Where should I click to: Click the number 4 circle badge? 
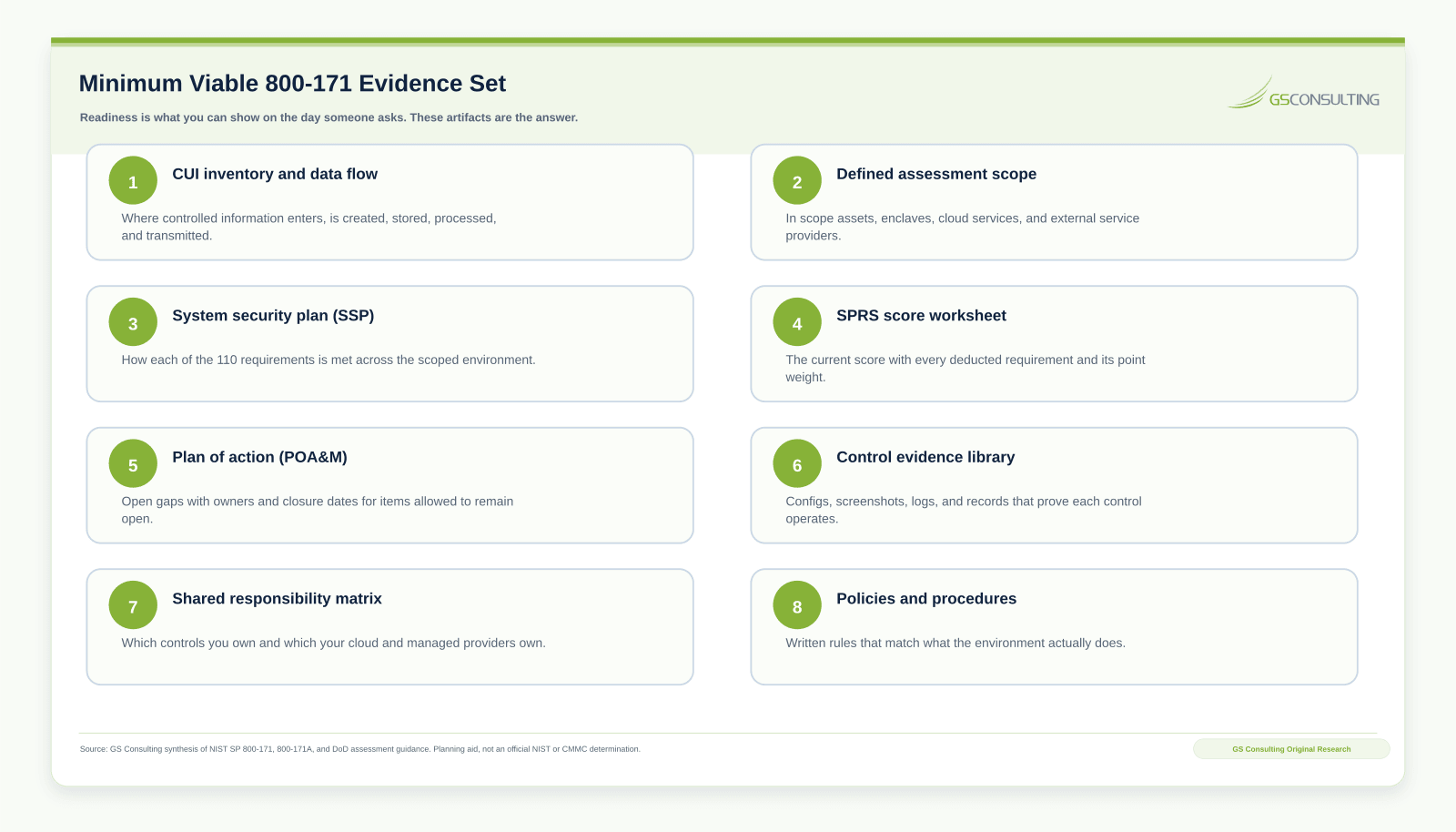[x=797, y=322]
